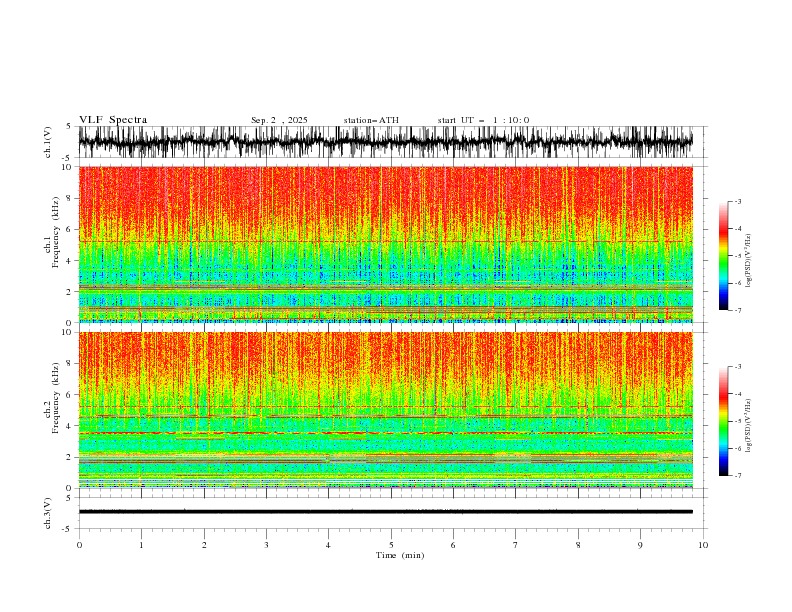The image size is (792, 612).
Task: Click the time axis end label "10"
Action: [x=703, y=545]
